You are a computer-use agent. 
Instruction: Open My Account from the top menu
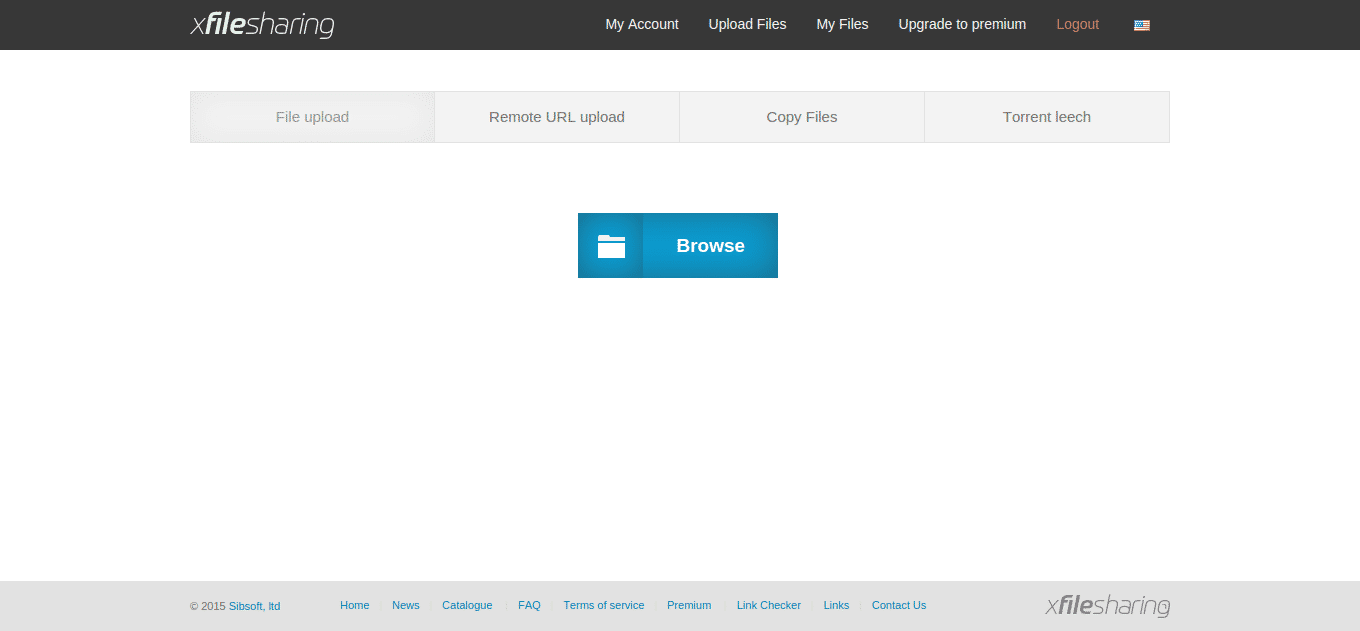(641, 24)
